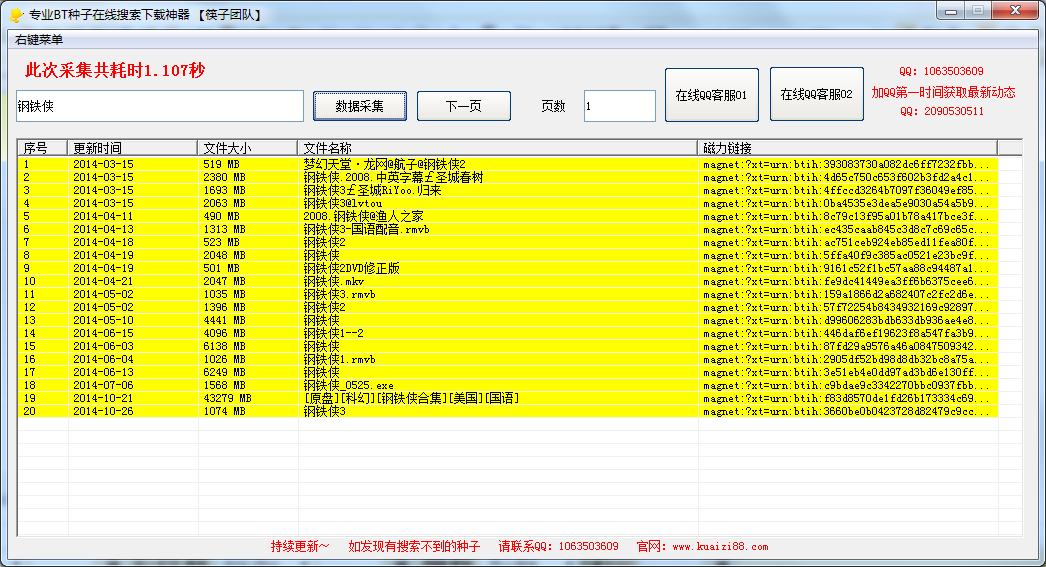
Task: Select row 钢铁侠3￡圣城RiYoo.归来
Action: point(508,190)
